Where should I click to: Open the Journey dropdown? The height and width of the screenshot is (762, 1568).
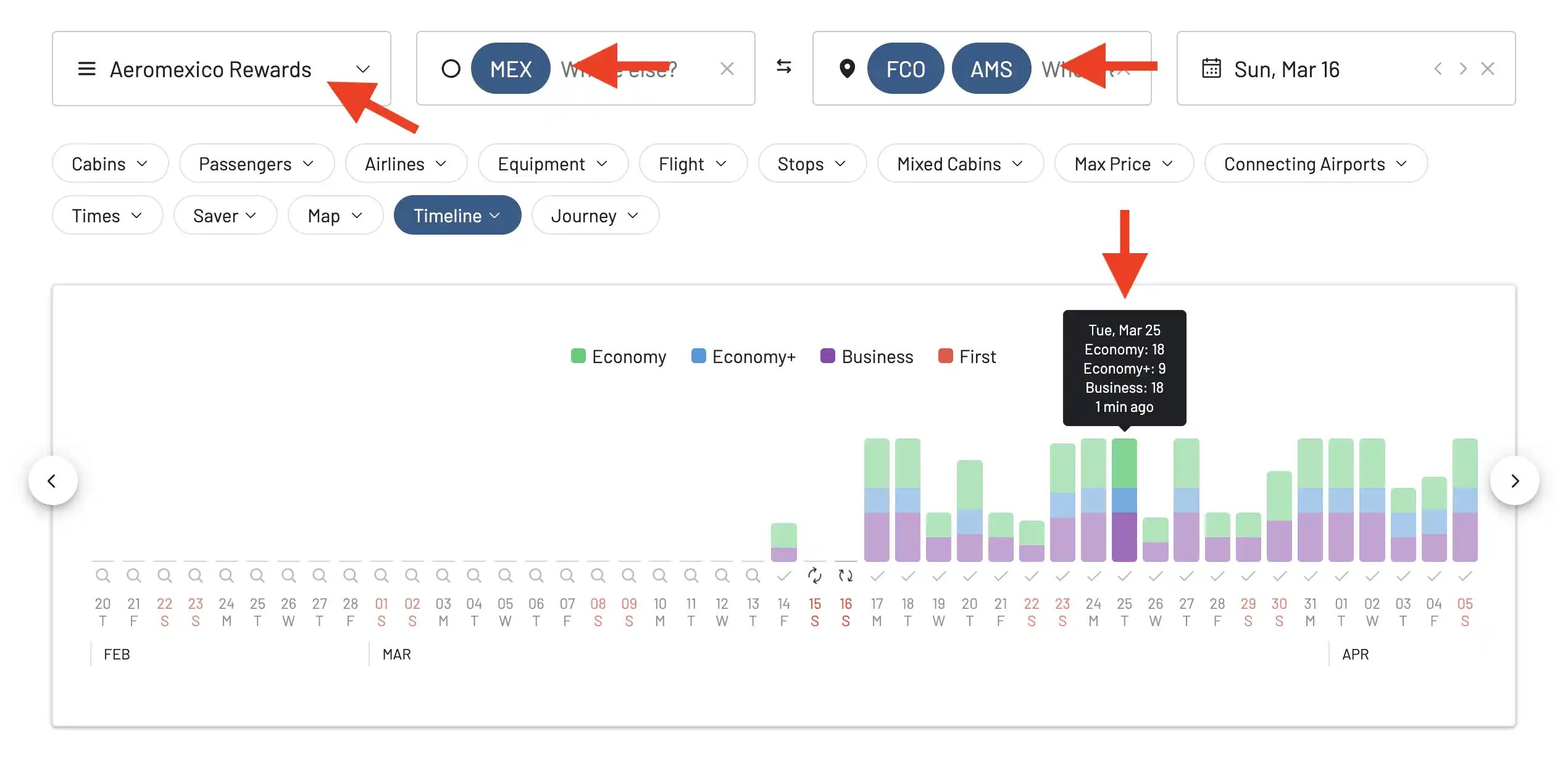coord(595,216)
